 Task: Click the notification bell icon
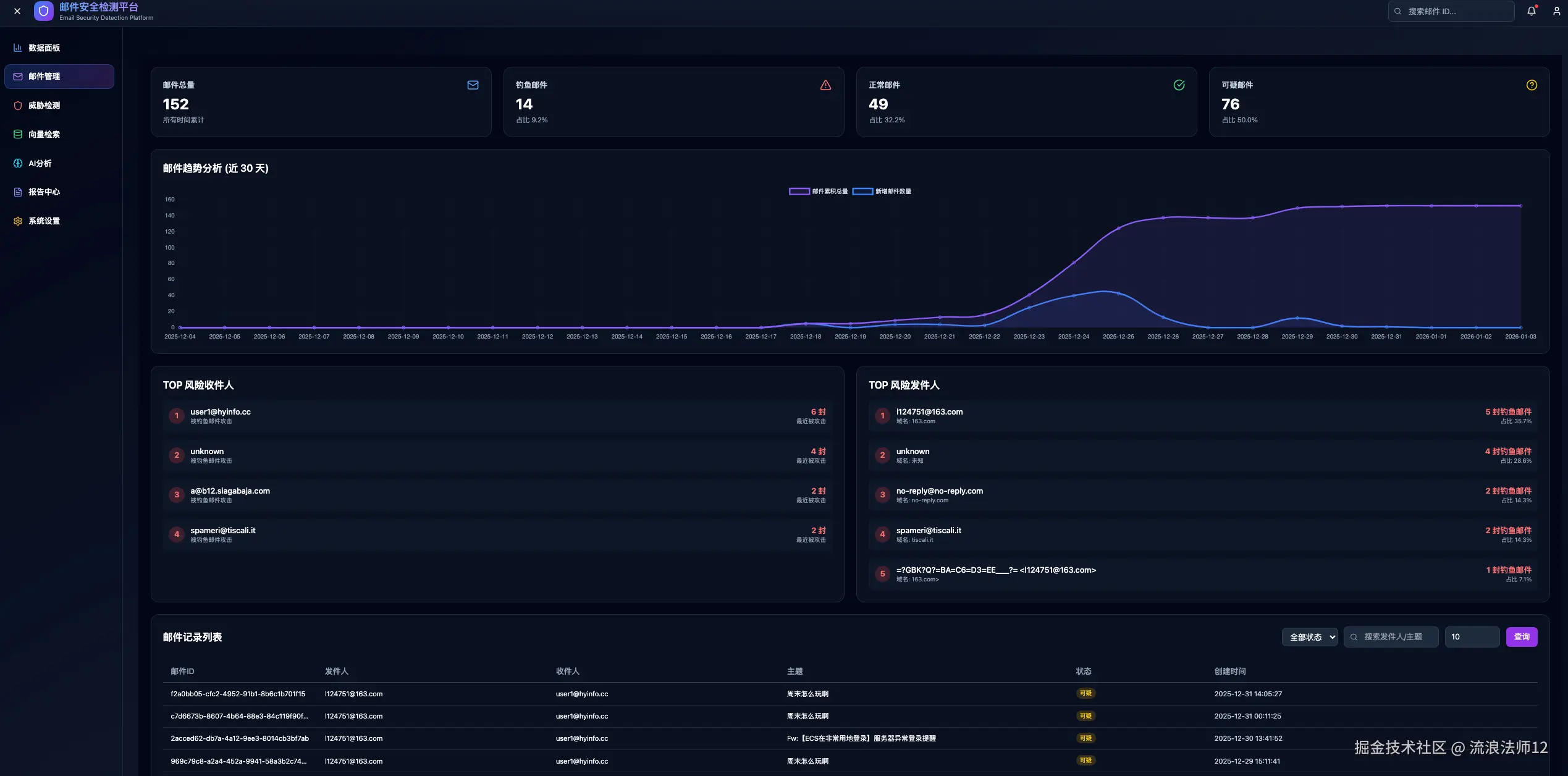point(1531,11)
